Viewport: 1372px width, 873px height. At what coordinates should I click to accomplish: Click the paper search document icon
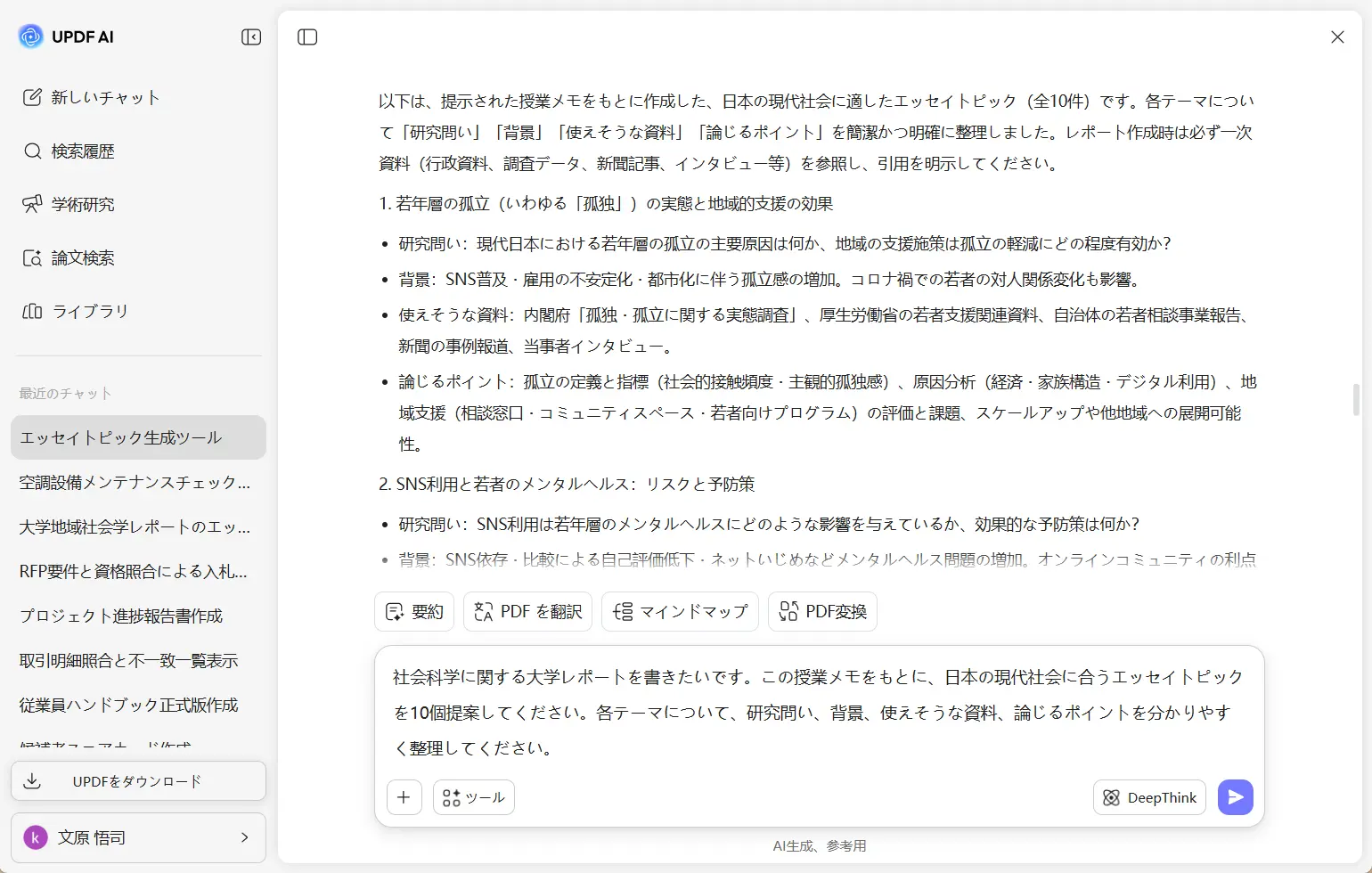[x=32, y=257]
